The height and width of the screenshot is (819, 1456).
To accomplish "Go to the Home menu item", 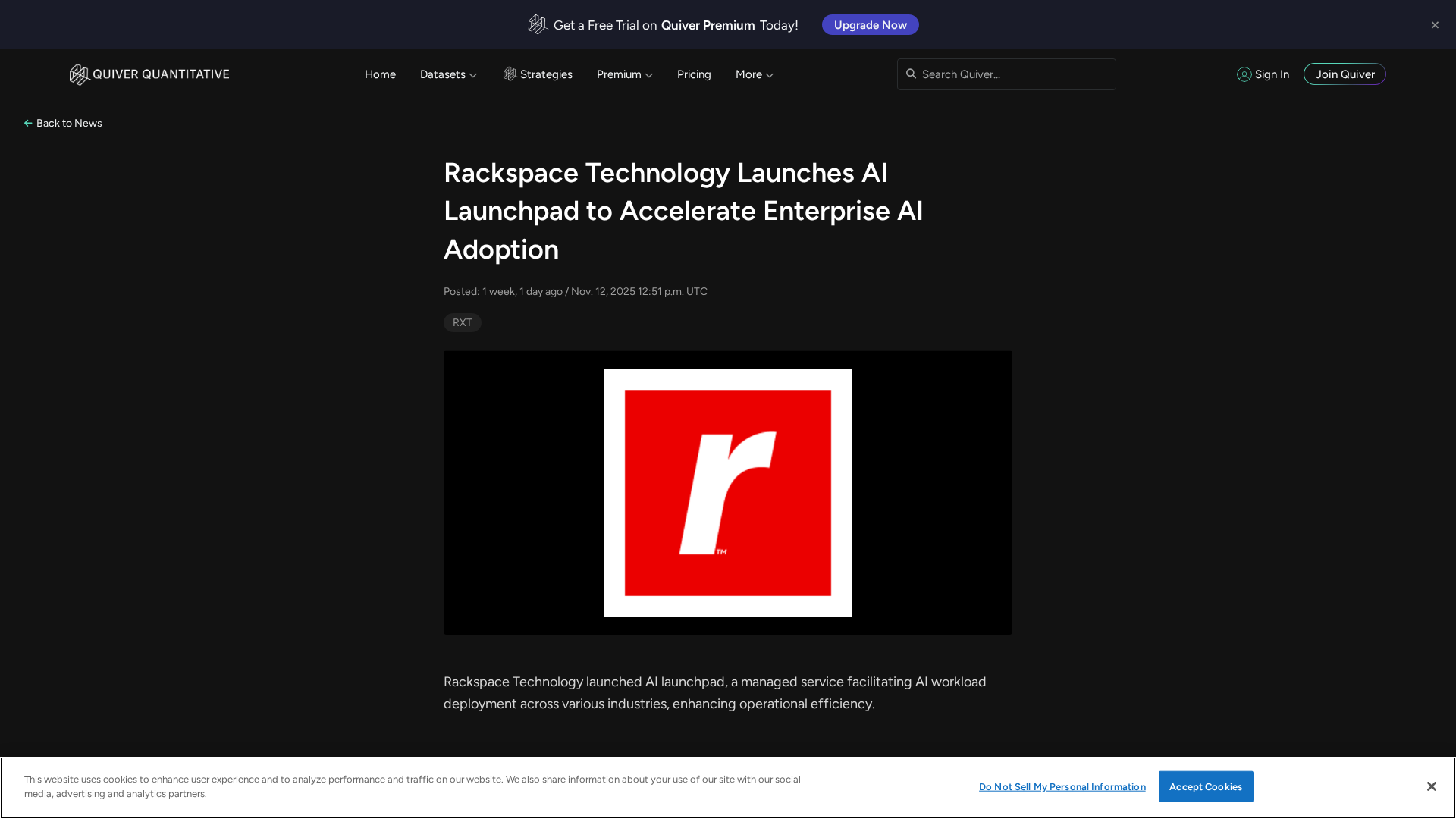I will pos(380,74).
